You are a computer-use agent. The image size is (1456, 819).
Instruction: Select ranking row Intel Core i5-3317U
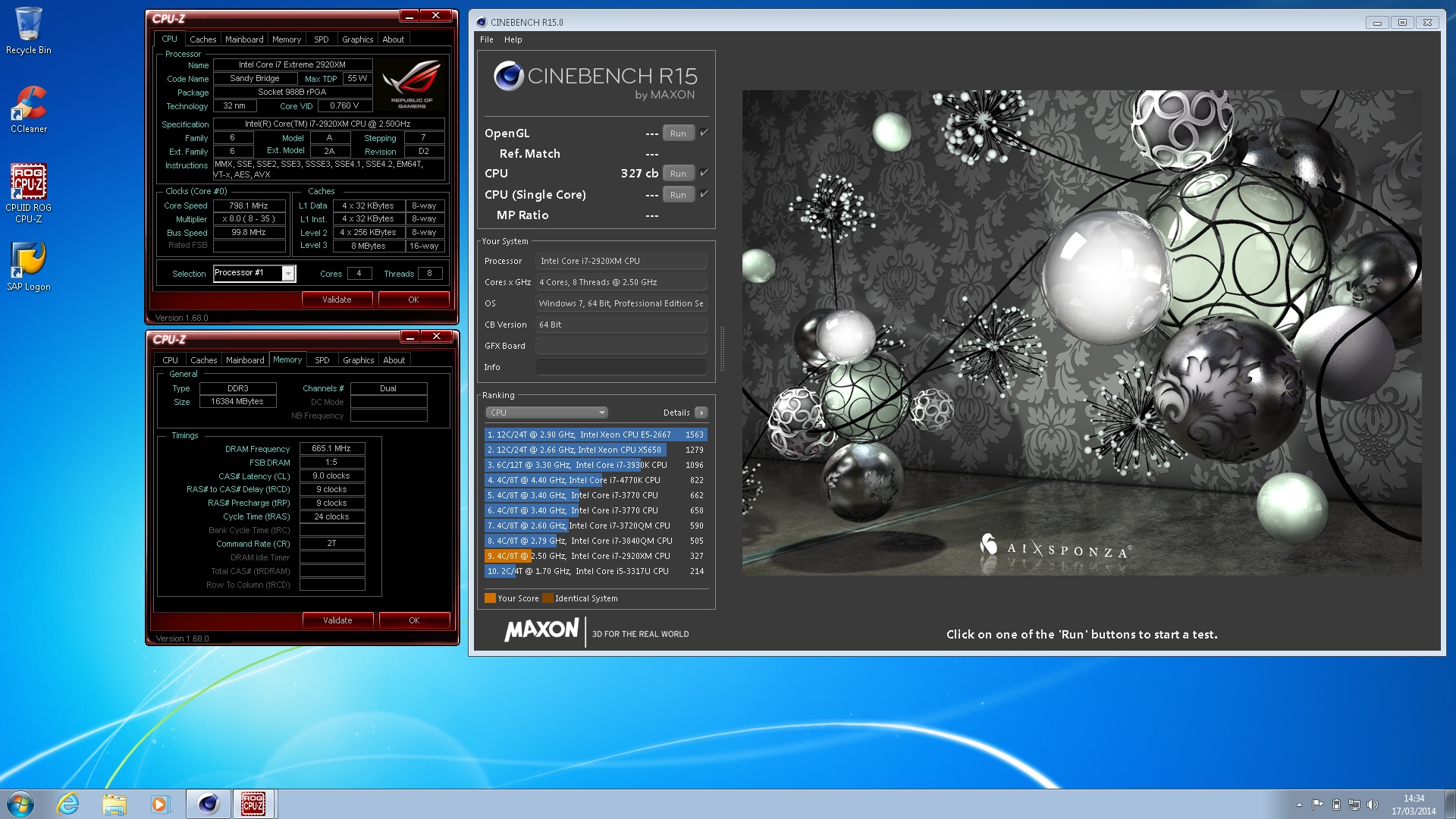click(x=595, y=571)
